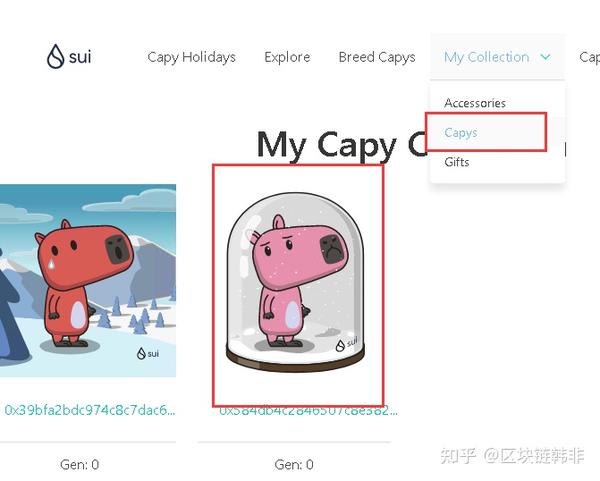Click the sui wordmark in header
600x481 pixels.
click(80, 57)
